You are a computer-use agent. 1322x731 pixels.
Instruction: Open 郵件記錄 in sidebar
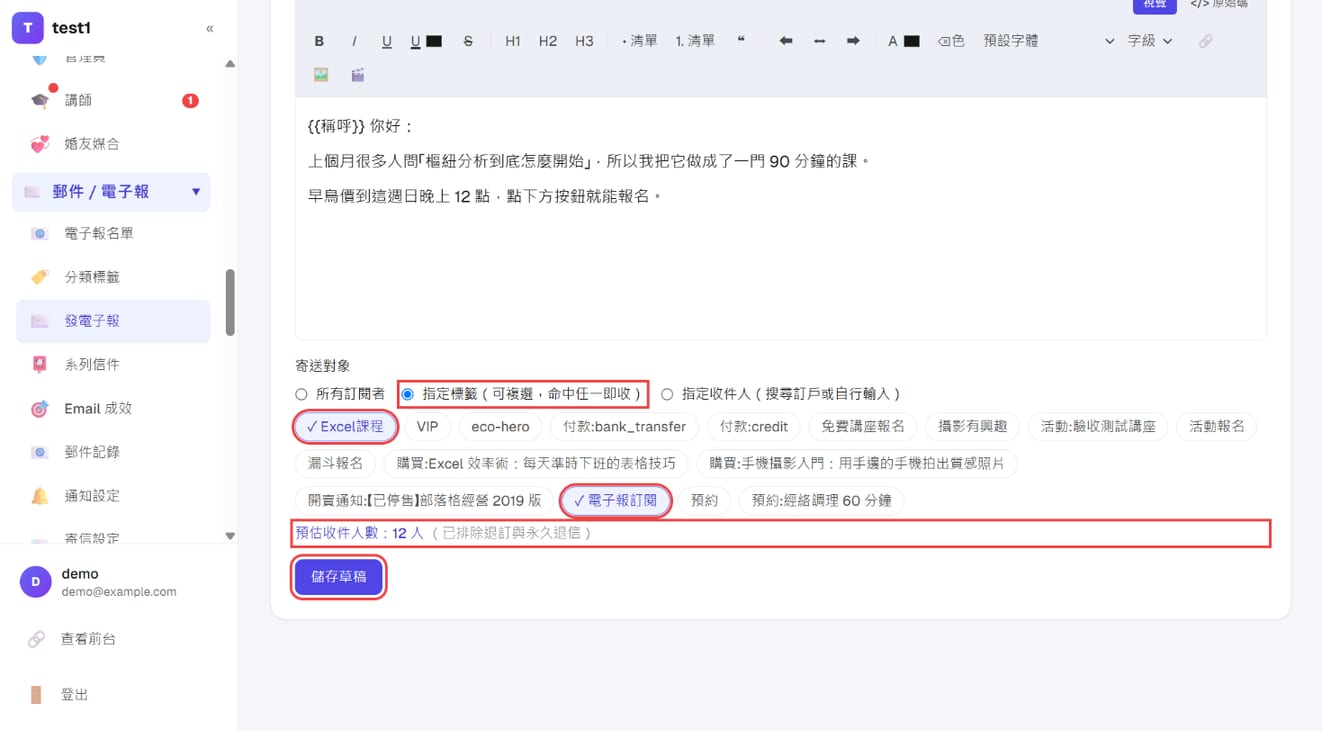pyautogui.click(x=113, y=452)
